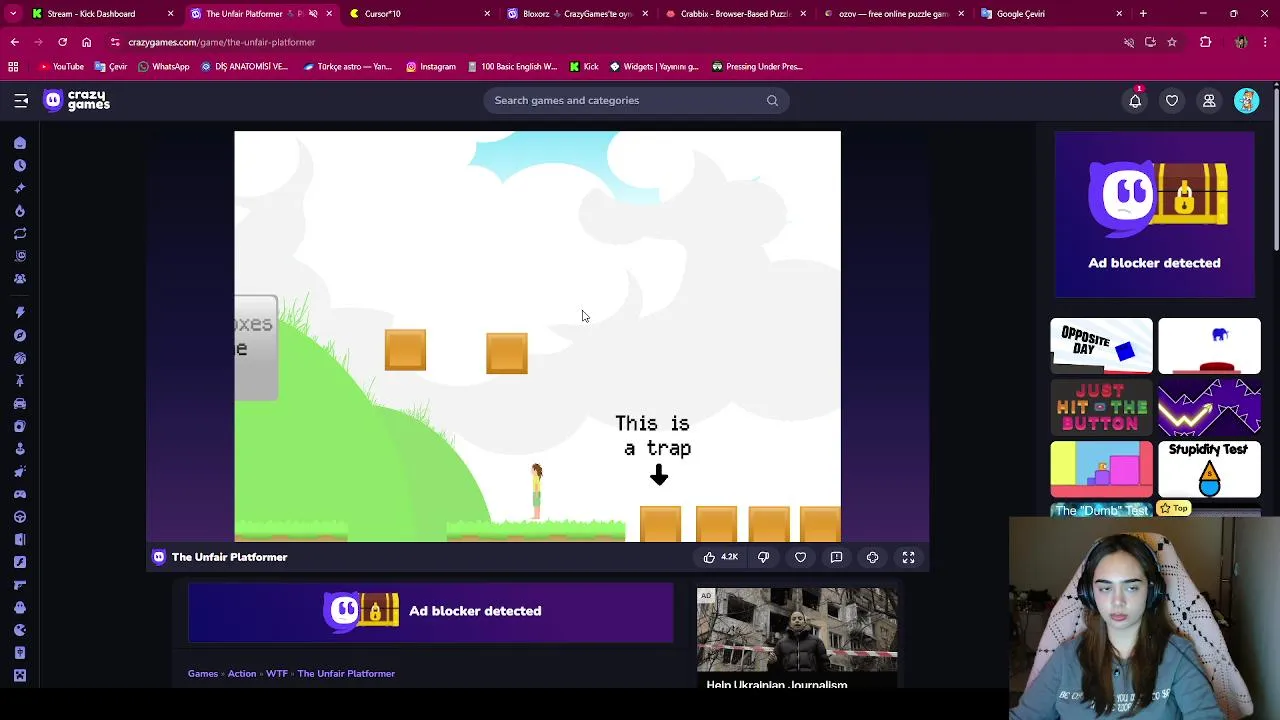Open new browser tab
Screen dimensions: 1280x720
(1143, 14)
